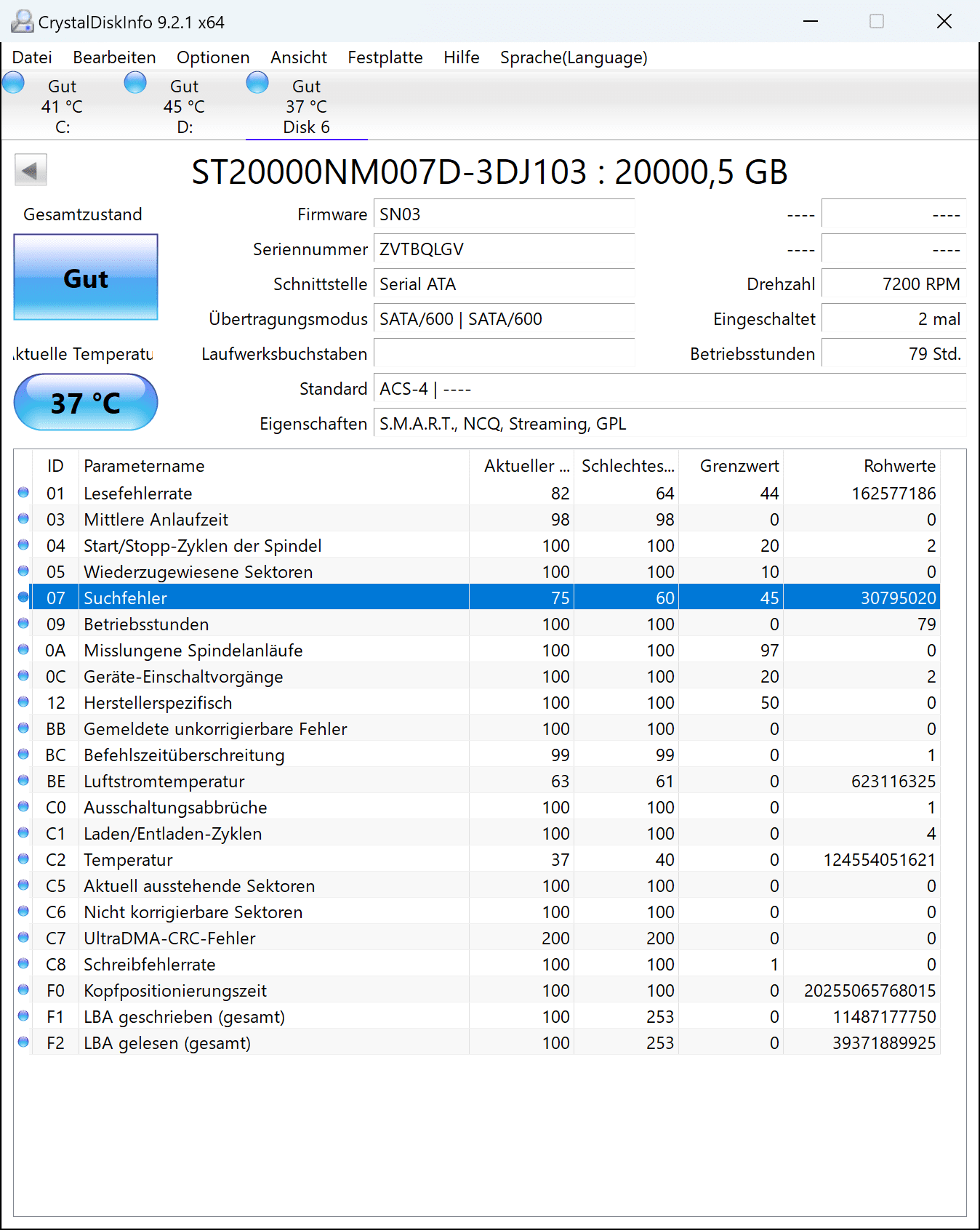Click the blue Gut health status button
This screenshot has width=980, height=1230.
pyautogui.click(x=86, y=277)
